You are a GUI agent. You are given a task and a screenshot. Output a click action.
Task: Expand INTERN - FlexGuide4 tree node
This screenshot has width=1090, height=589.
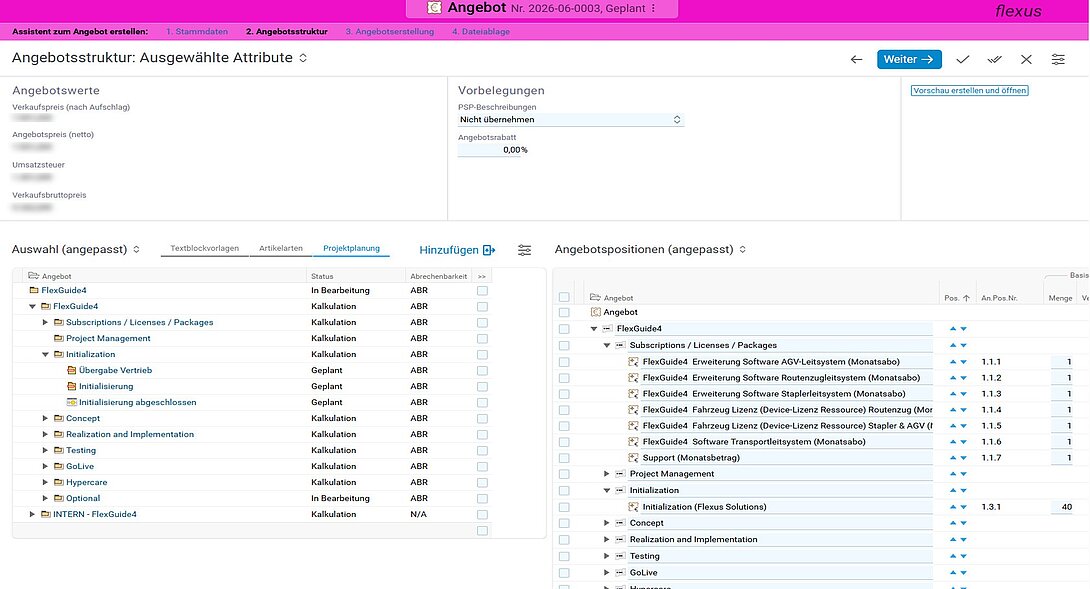[32, 515]
